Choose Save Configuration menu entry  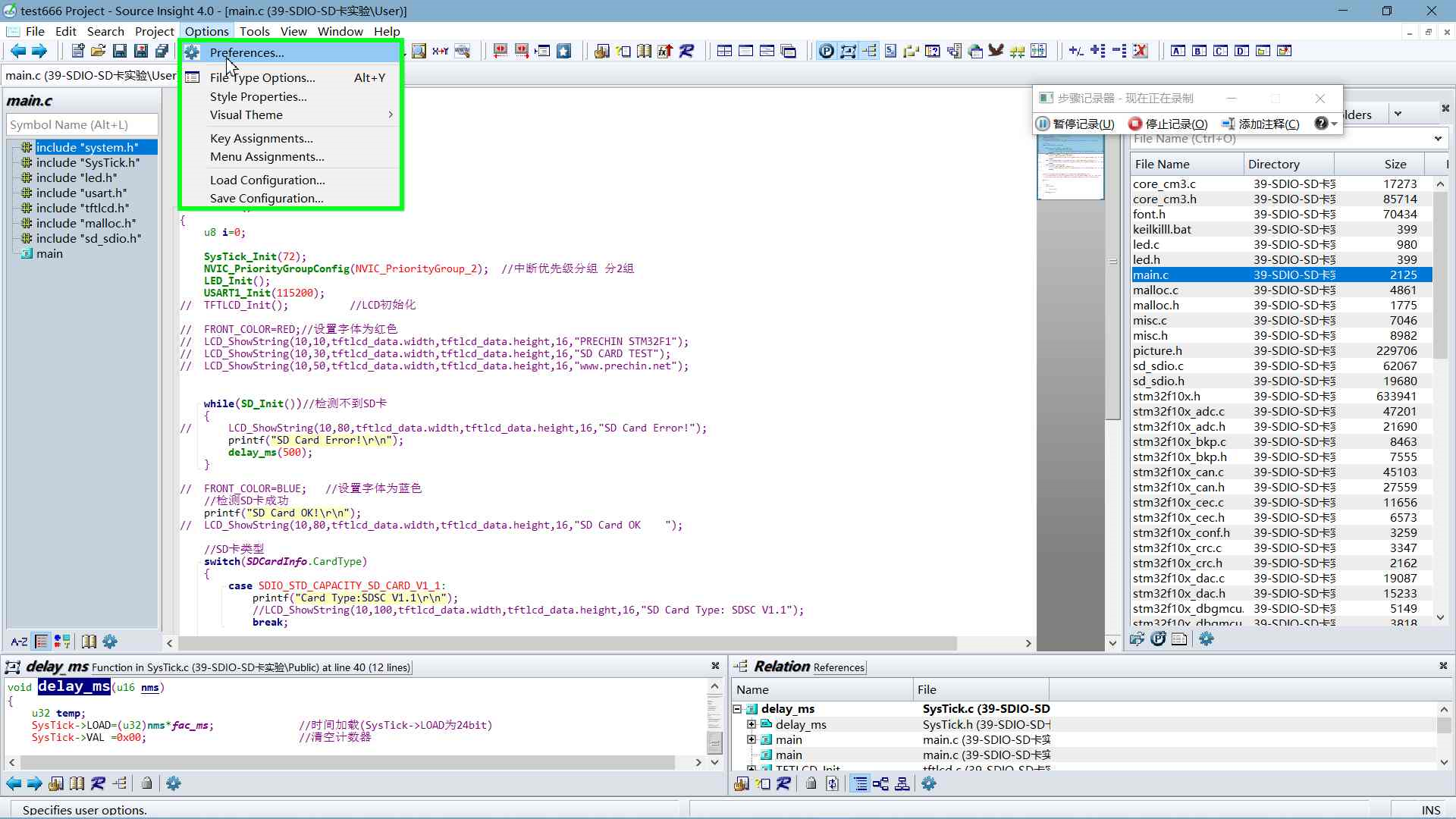pos(291,199)
